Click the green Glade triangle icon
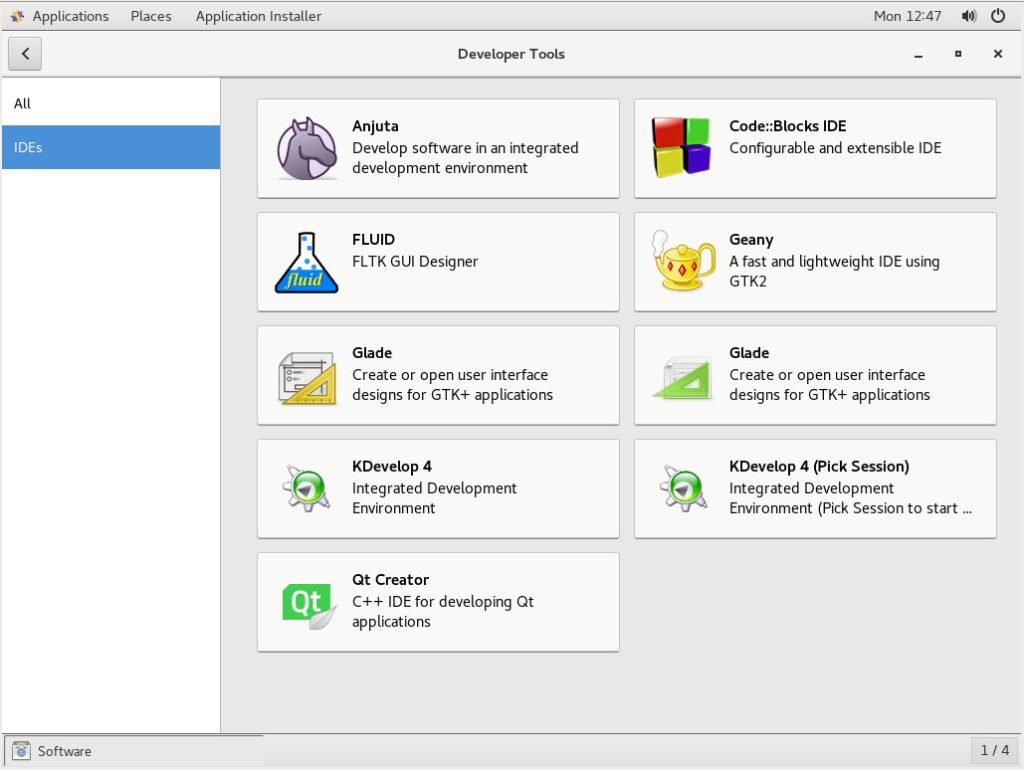1024x770 pixels. click(x=684, y=376)
